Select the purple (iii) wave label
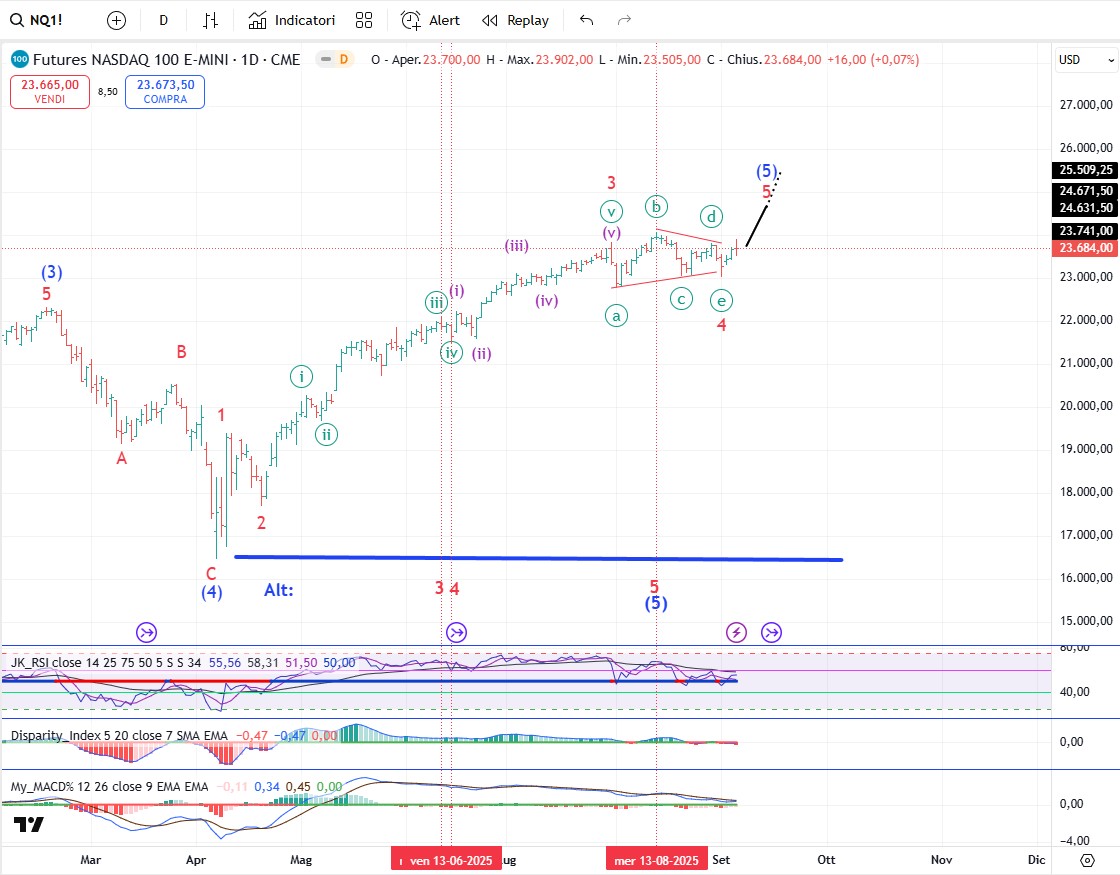The height and width of the screenshot is (875, 1120). pos(516,246)
